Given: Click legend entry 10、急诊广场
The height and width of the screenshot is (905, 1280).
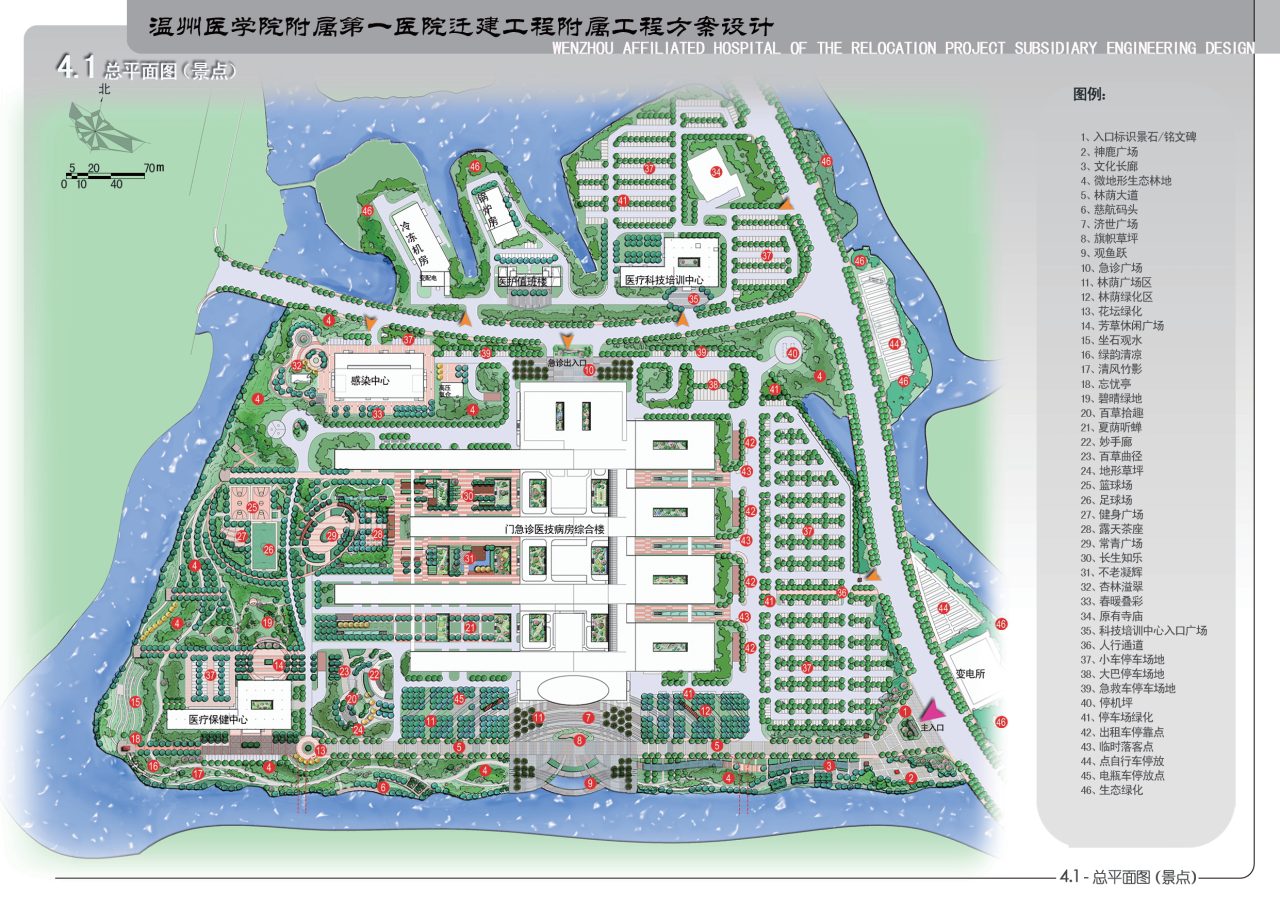Looking at the screenshot, I should click(x=1111, y=268).
